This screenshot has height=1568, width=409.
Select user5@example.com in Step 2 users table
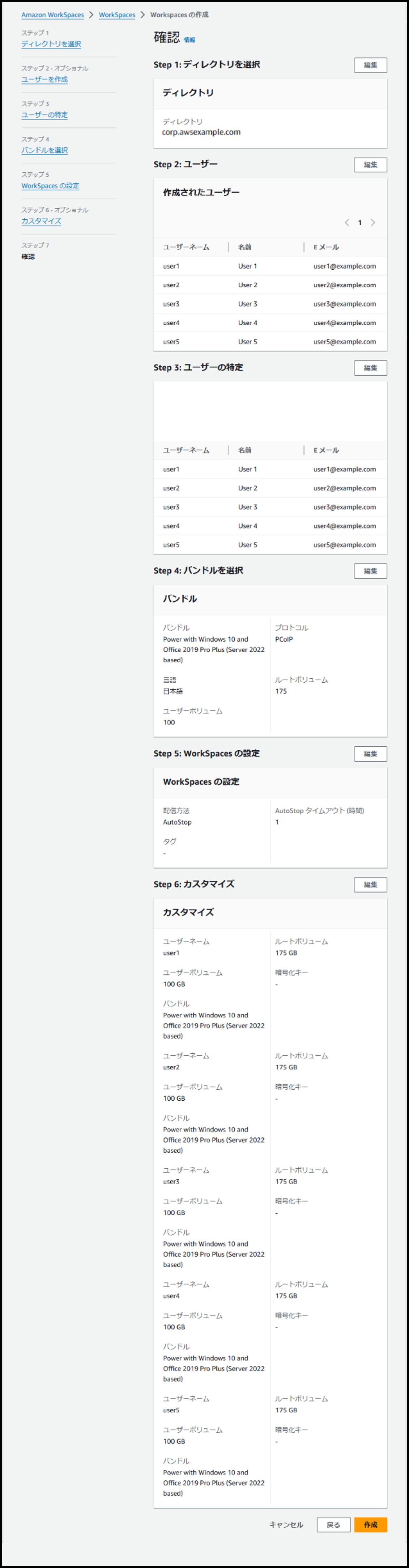(345, 341)
